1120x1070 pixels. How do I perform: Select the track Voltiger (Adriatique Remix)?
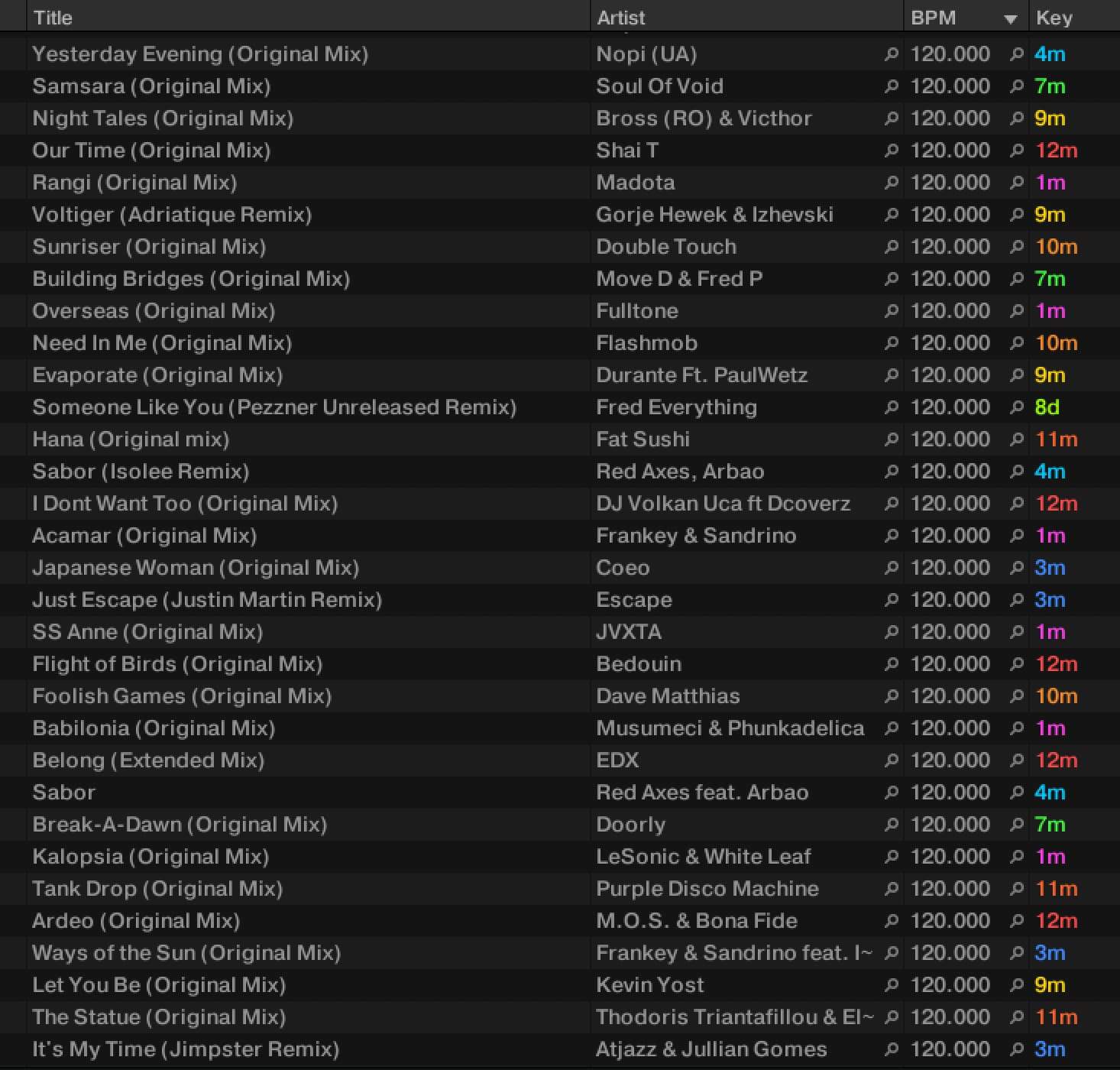[172, 215]
